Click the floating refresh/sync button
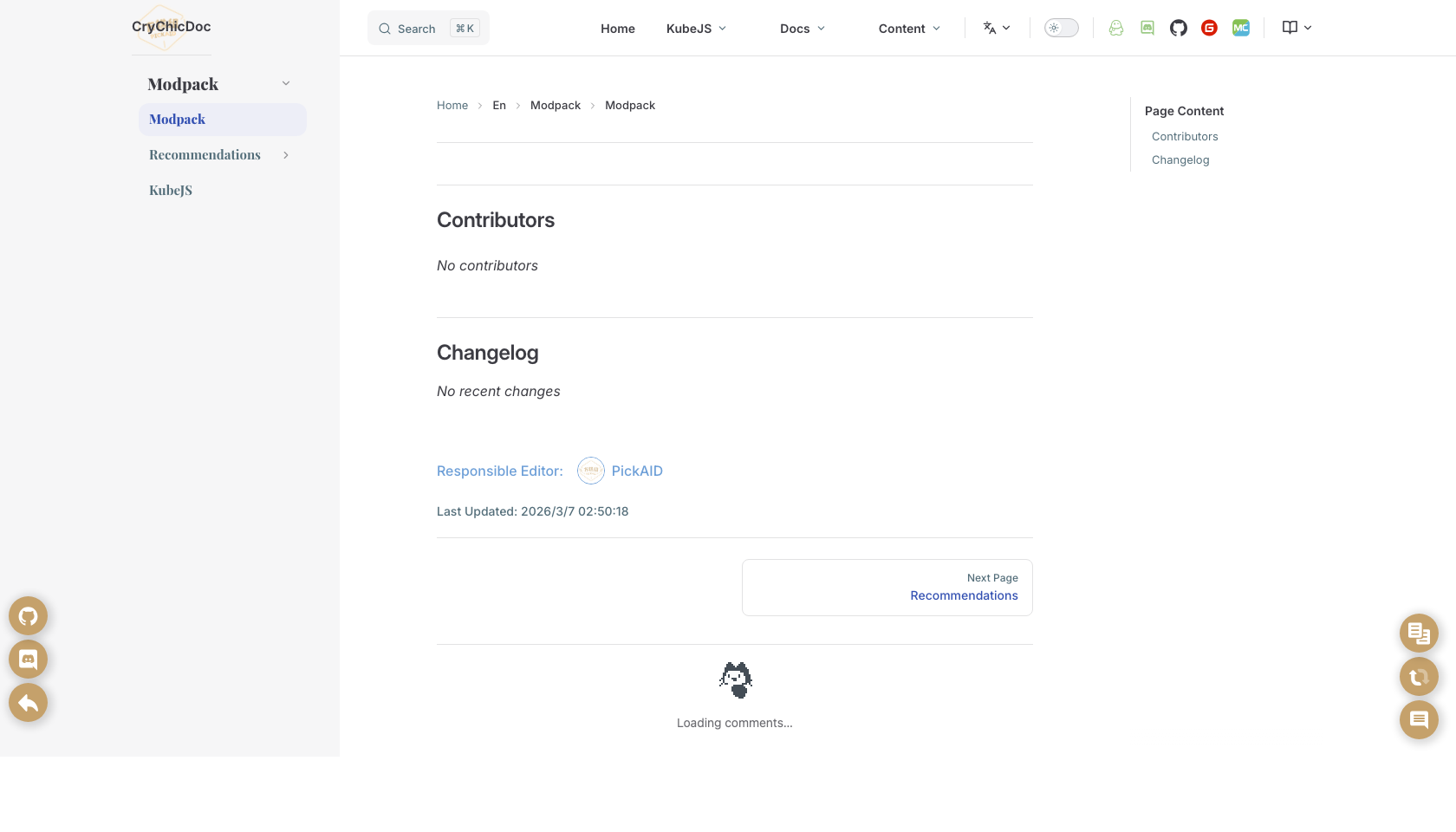1456x832 pixels. click(x=1419, y=676)
